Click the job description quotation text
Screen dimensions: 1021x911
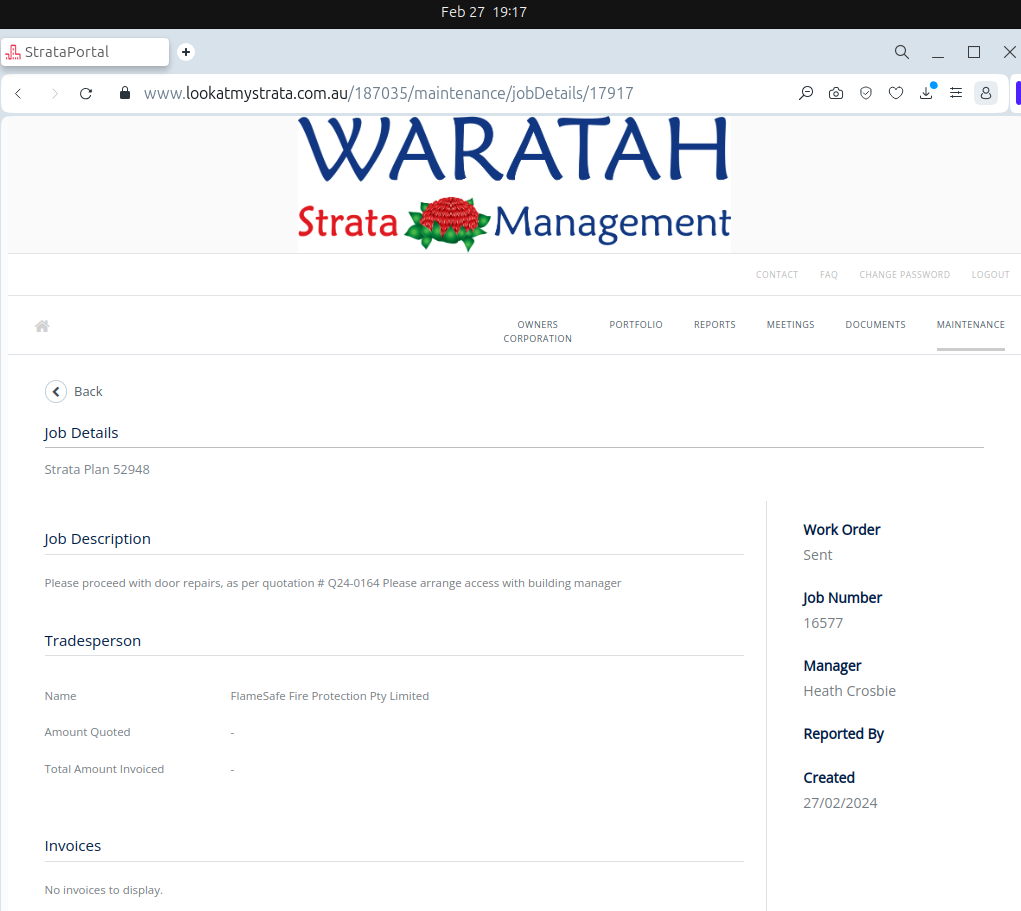(x=333, y=583)
